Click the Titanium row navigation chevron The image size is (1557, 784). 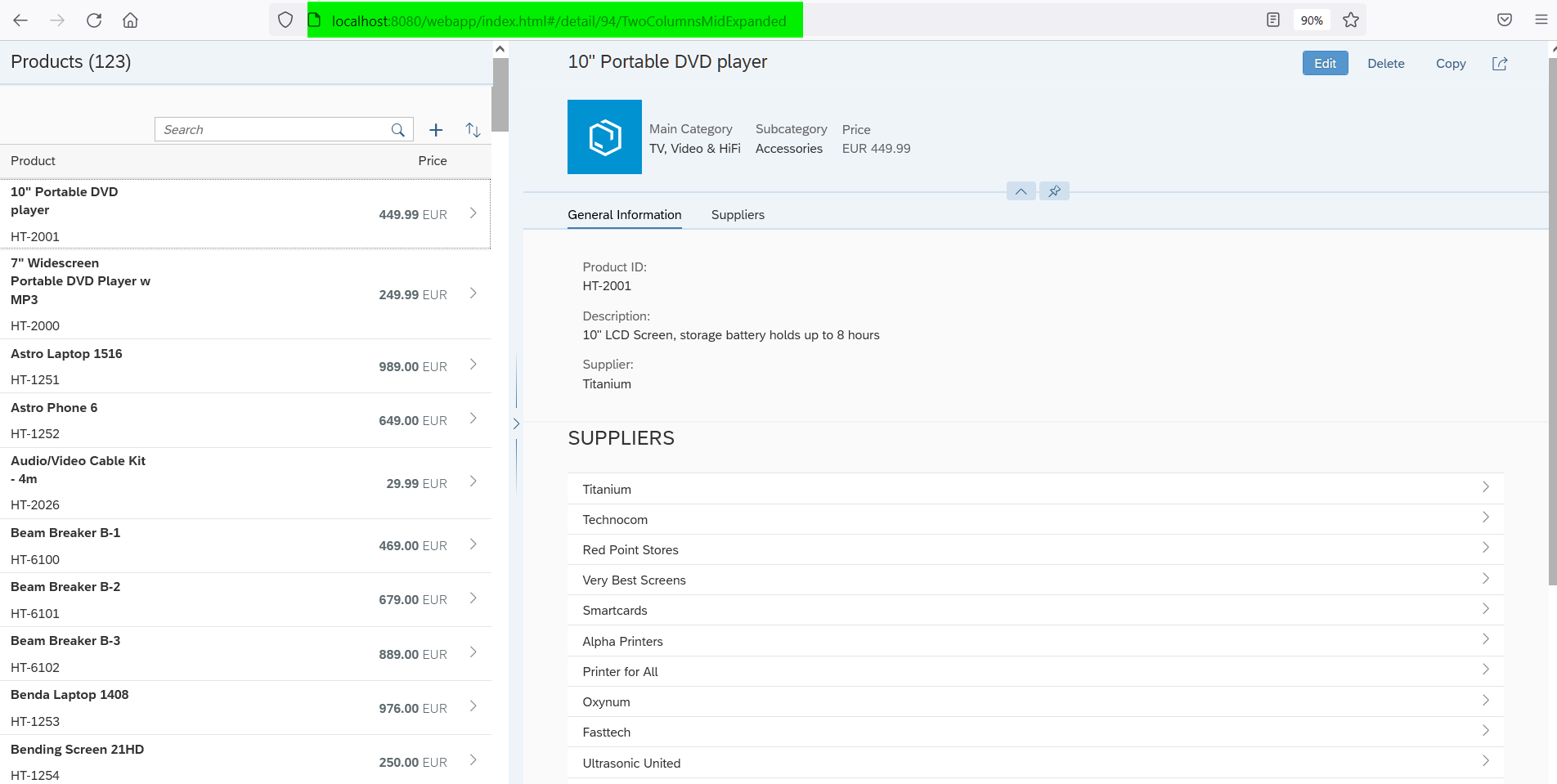[1486, 487]
